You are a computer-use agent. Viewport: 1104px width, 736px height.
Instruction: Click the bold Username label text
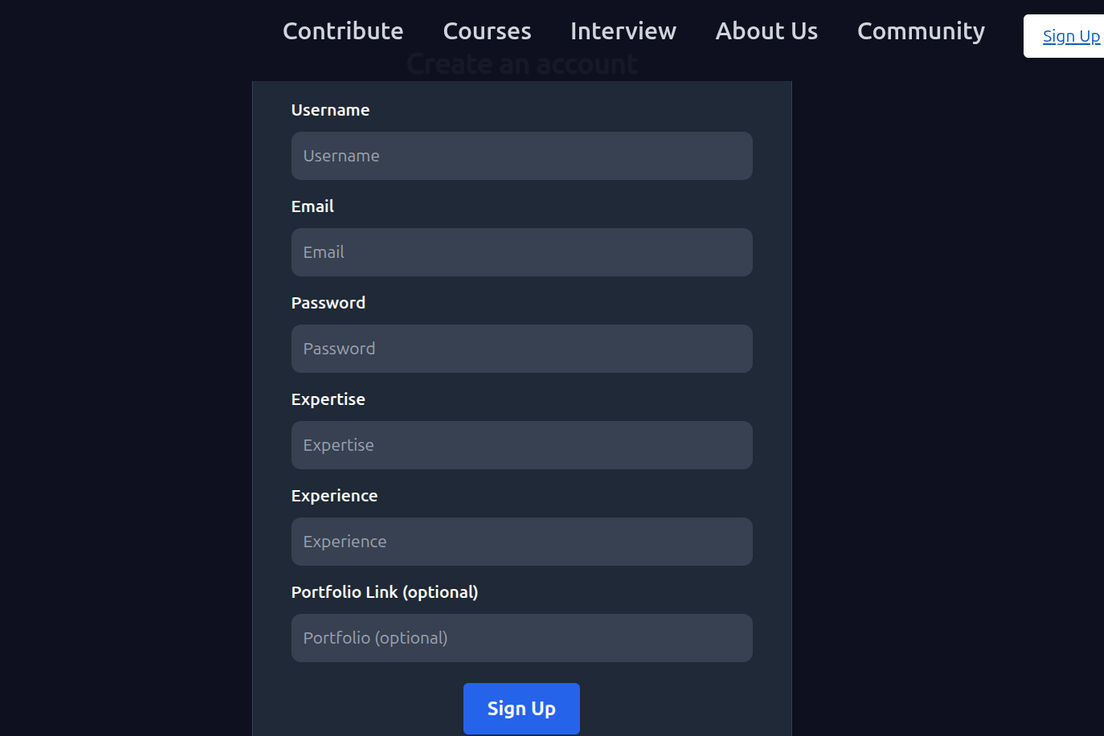330,110
